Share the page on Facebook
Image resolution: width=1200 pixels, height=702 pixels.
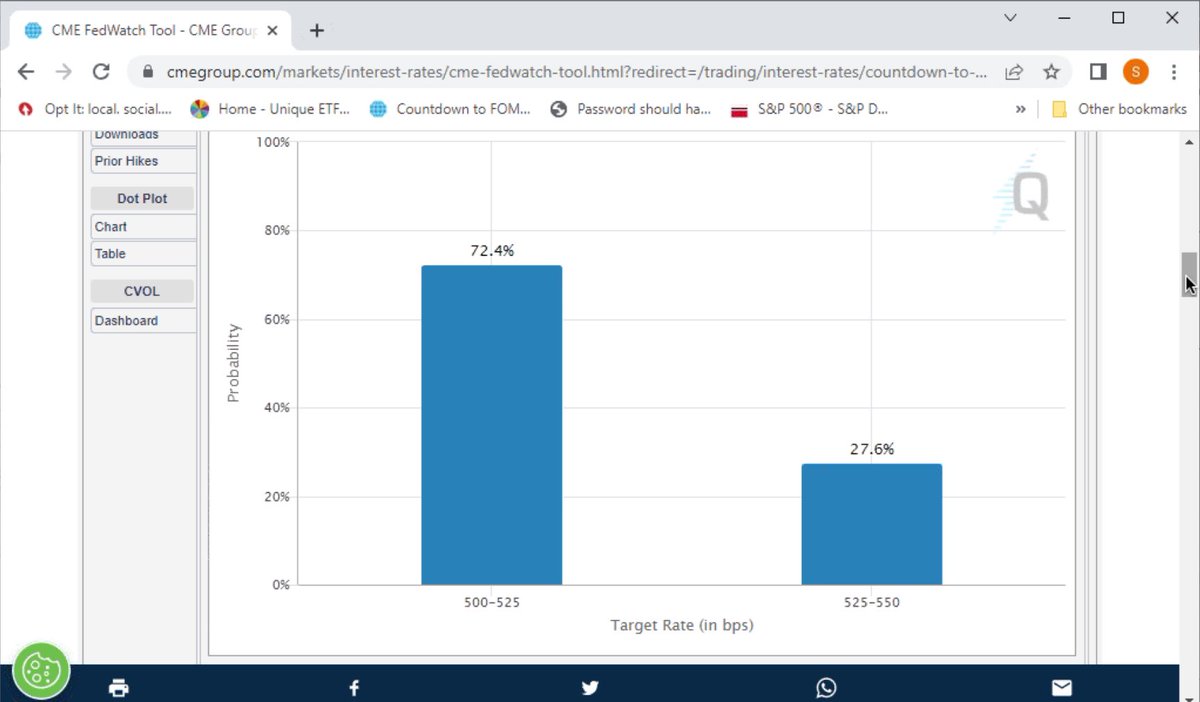tap(354, 687)
